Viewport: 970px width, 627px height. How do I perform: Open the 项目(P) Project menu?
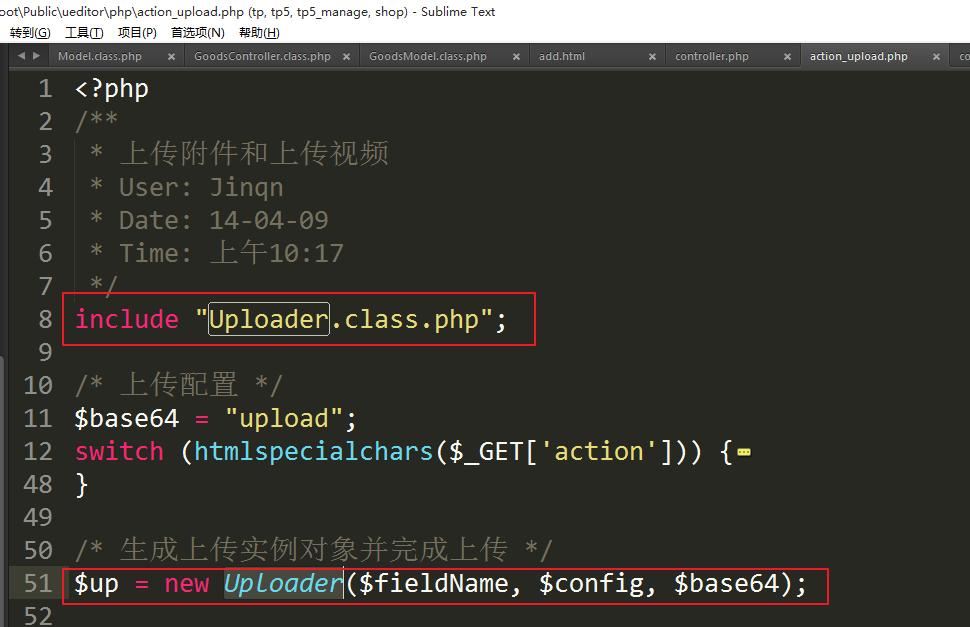pyautogui.click(x=137, y=33)
